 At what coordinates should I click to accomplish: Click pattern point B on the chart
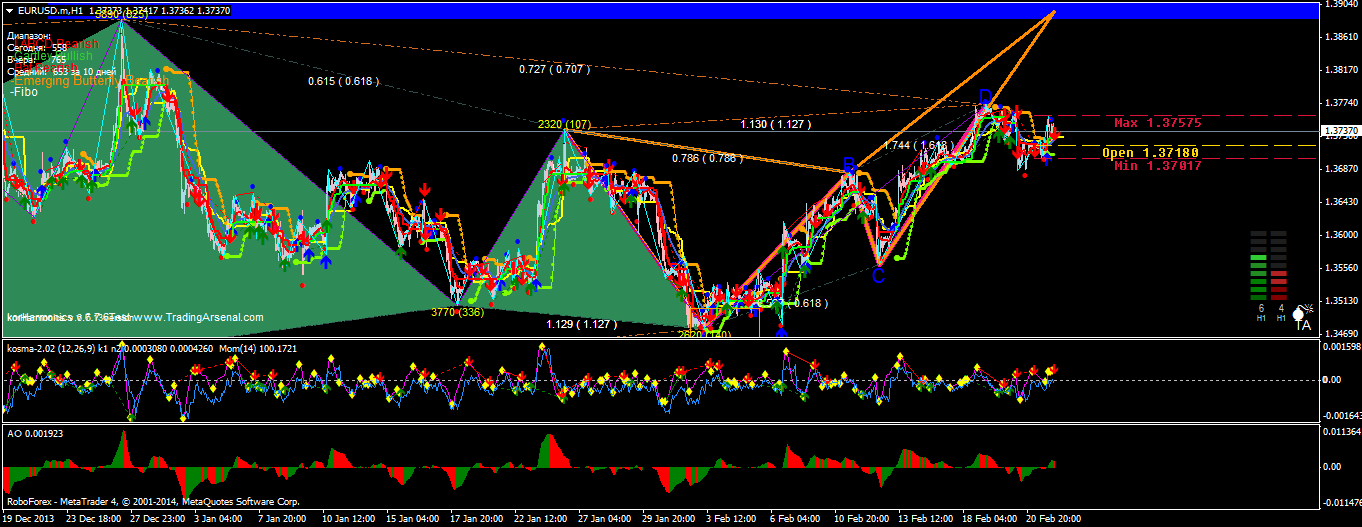point(848,164)
